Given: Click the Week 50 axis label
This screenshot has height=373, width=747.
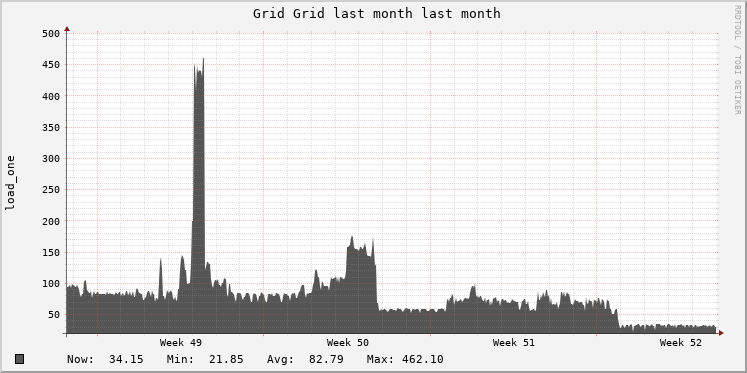Looking at the screenshot, I should (347, 343).
